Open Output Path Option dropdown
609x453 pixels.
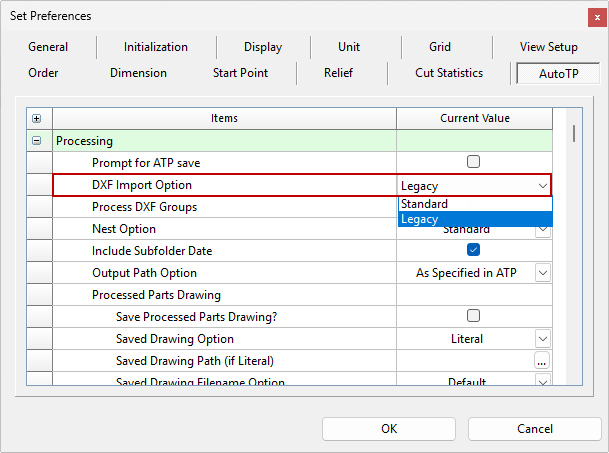[542, 272]
